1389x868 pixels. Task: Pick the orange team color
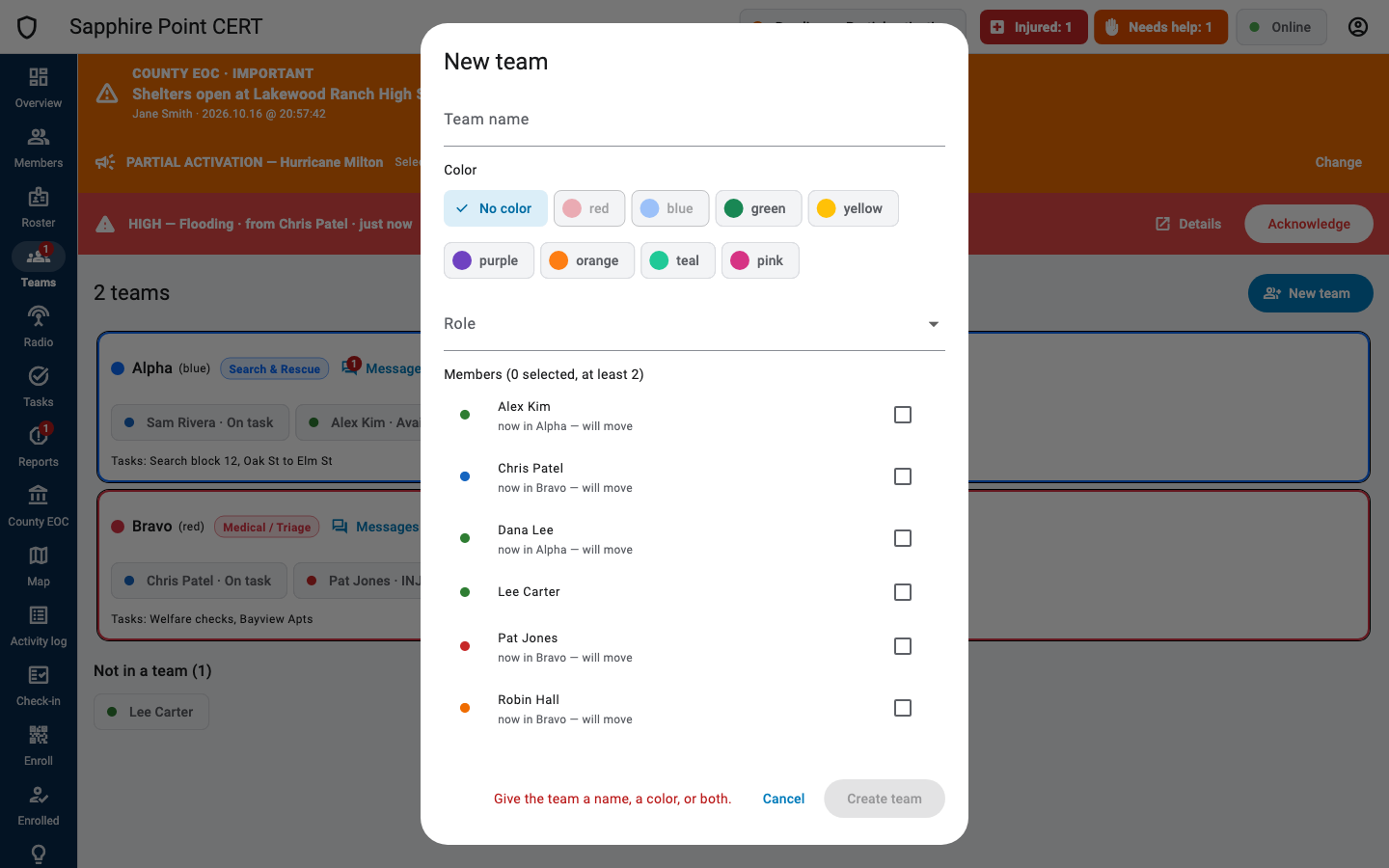tap(587, 260)
